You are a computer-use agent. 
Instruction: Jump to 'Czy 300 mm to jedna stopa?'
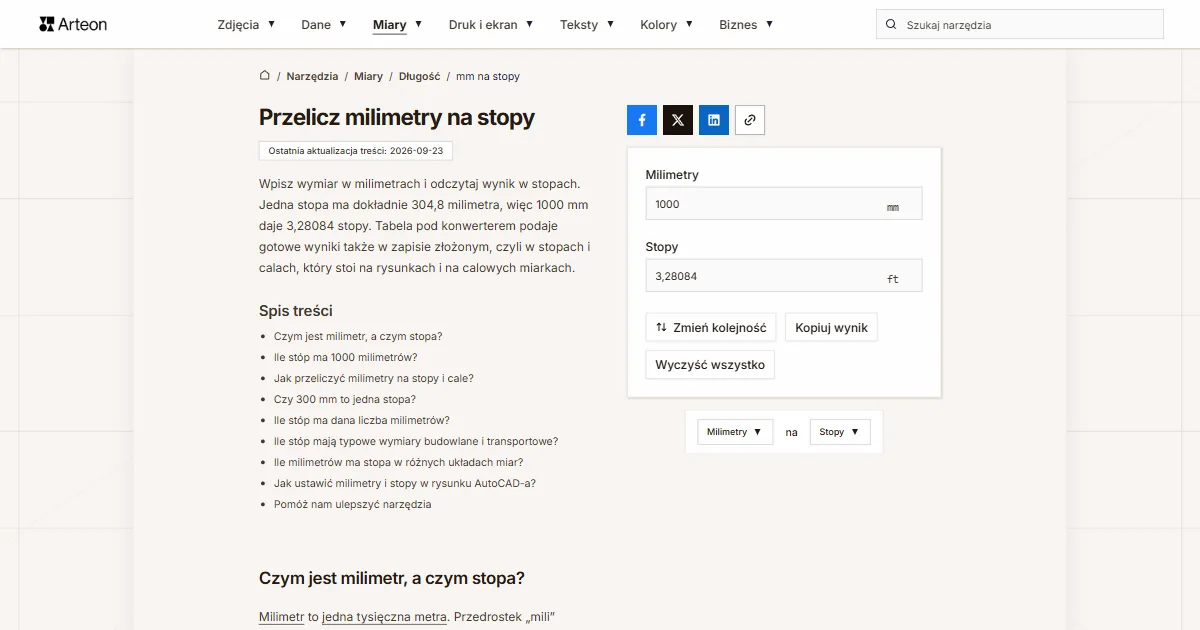[x=345, y=399]
